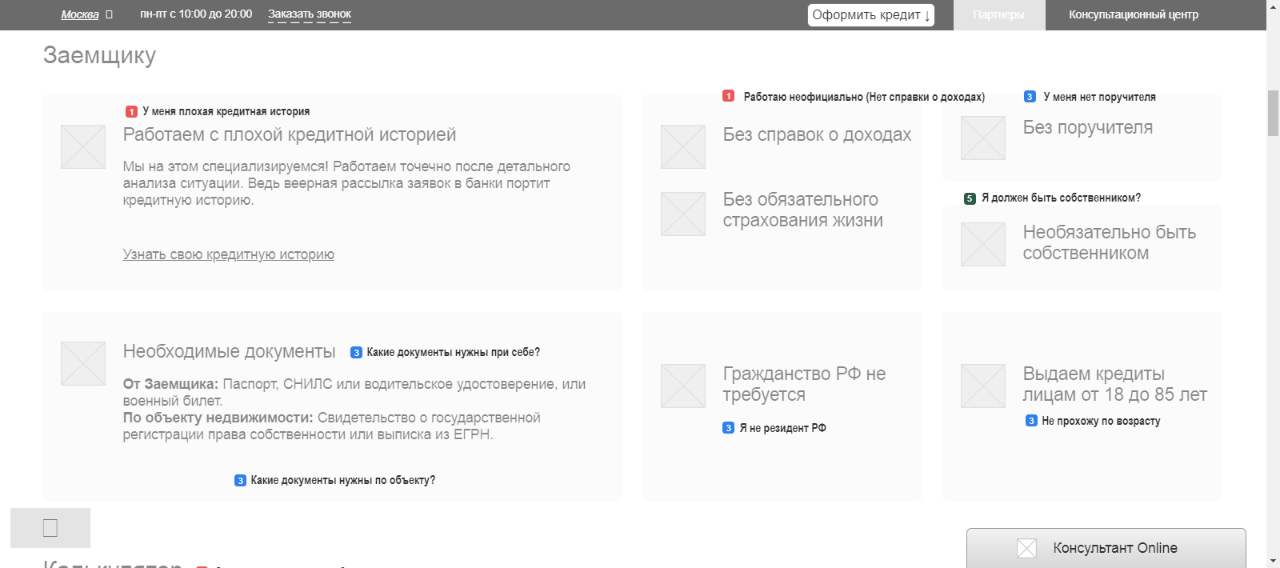Click the image icon next to 'Выдаем кредиты лицам от 18 до 85 лет'
This screenshot has height=568, width=1280.
pyautogui.click(x=983, y=386)
